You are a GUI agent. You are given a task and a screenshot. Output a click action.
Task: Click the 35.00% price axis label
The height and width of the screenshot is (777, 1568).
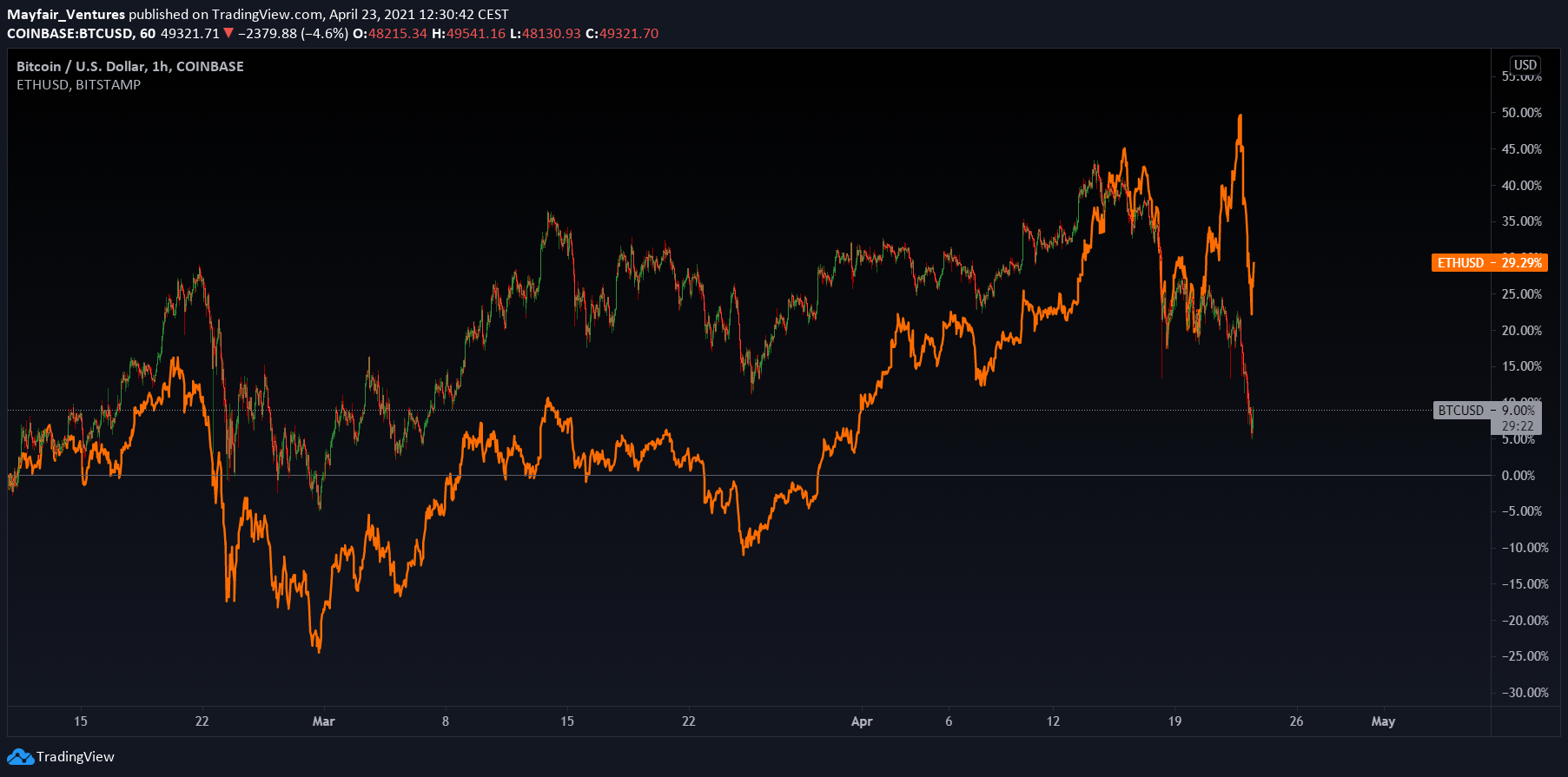click(x=1522, y=221)
